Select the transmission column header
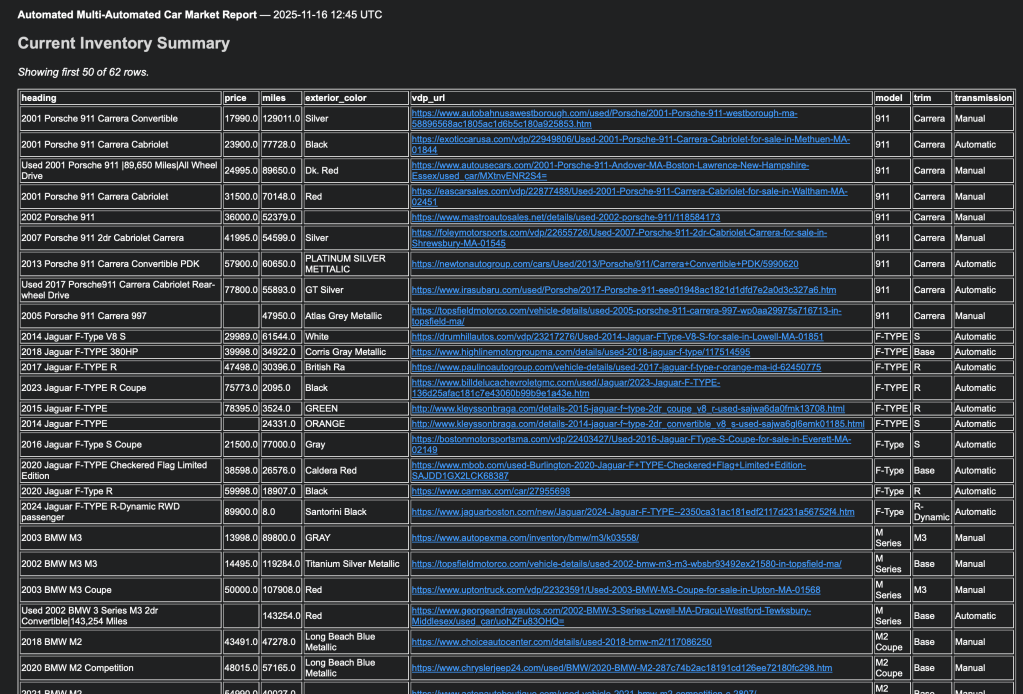This screenshot has width=1023, height=694. 983,98
